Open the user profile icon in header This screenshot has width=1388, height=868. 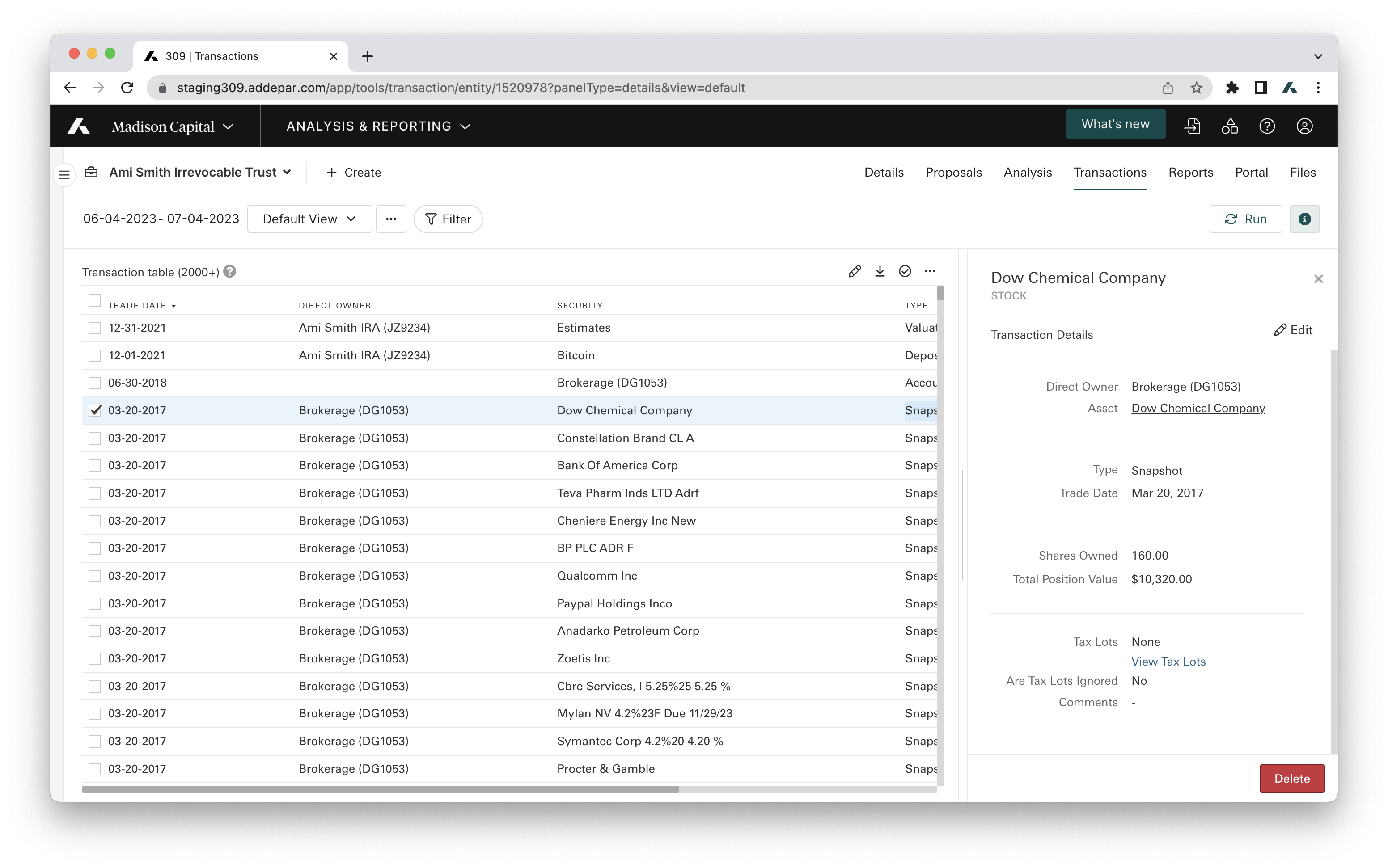coord(1304,126)
